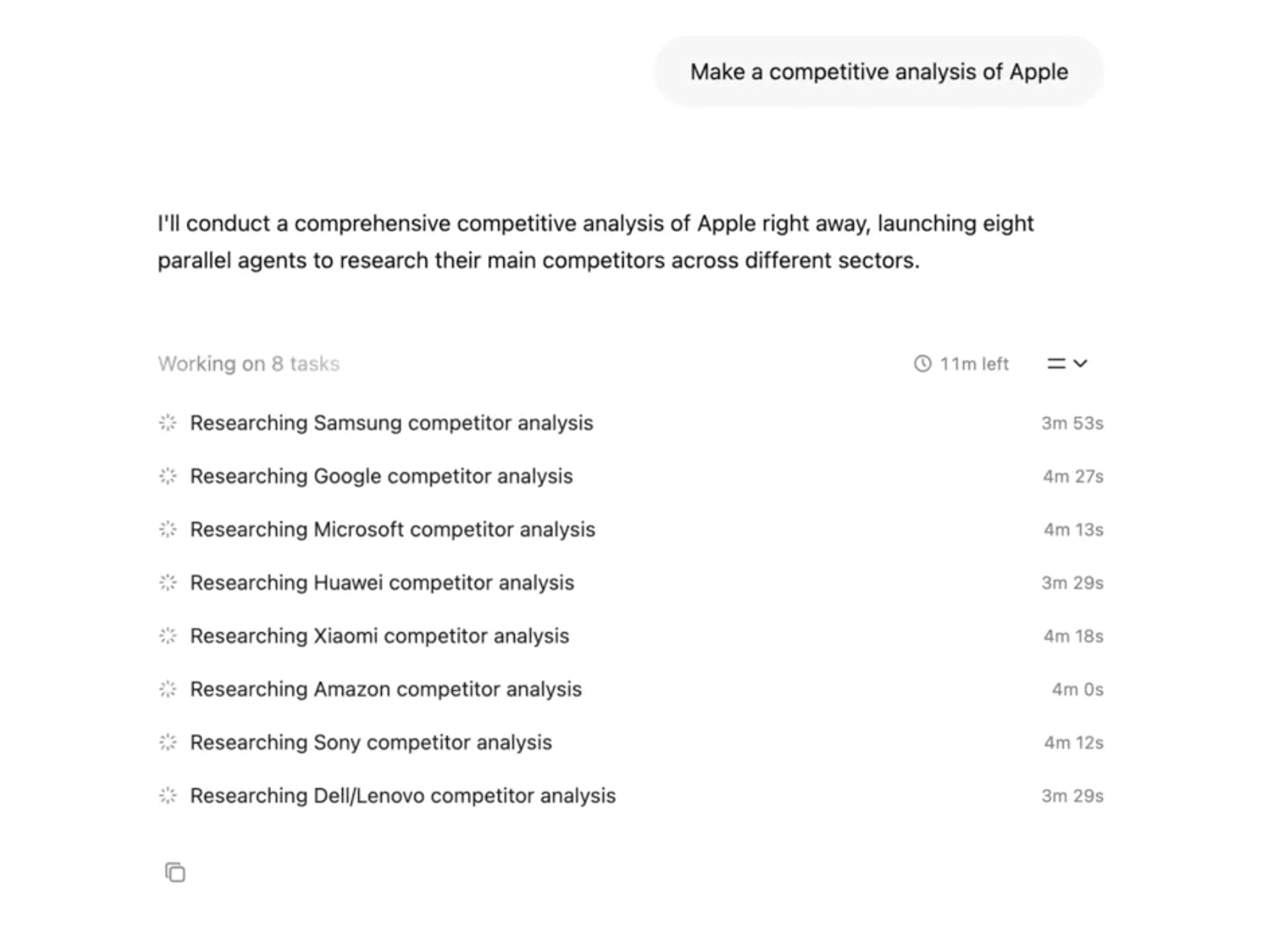Open Researching Xiaomi competitor analysis task
The image size is (1264, 952).
tap(380, 636)
